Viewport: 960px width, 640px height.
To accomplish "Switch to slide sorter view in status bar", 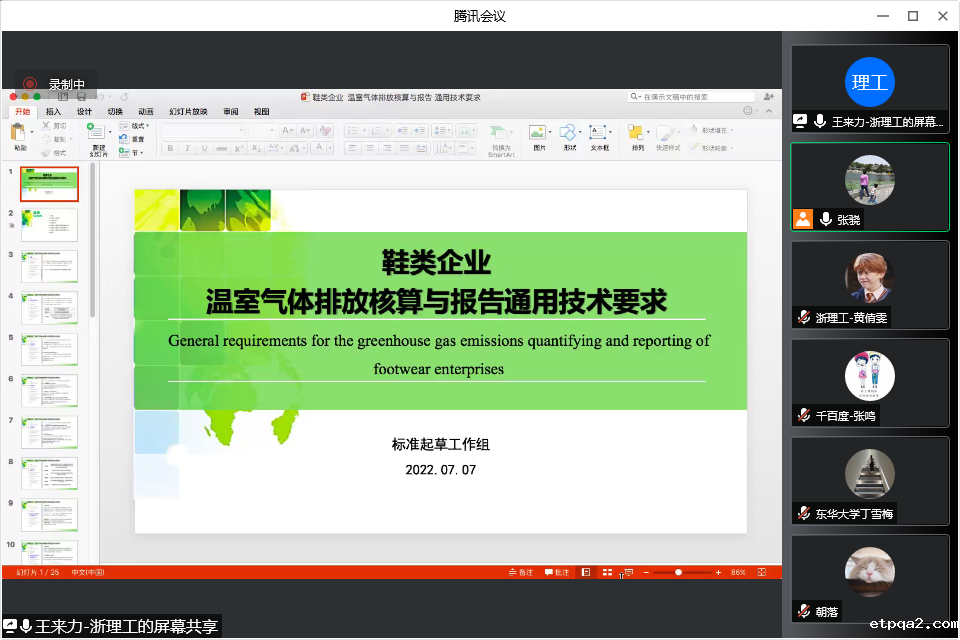I will (607, 572).
